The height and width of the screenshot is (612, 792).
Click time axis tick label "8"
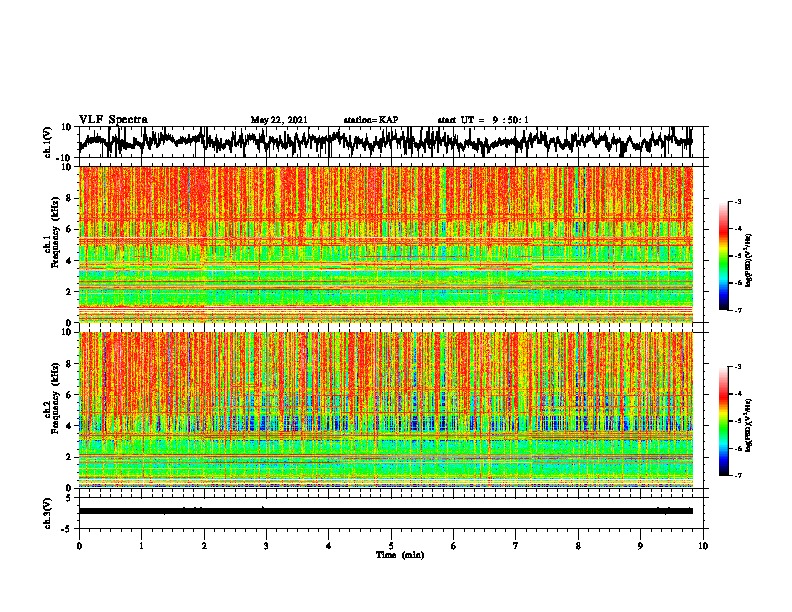(x=578, y=546)
